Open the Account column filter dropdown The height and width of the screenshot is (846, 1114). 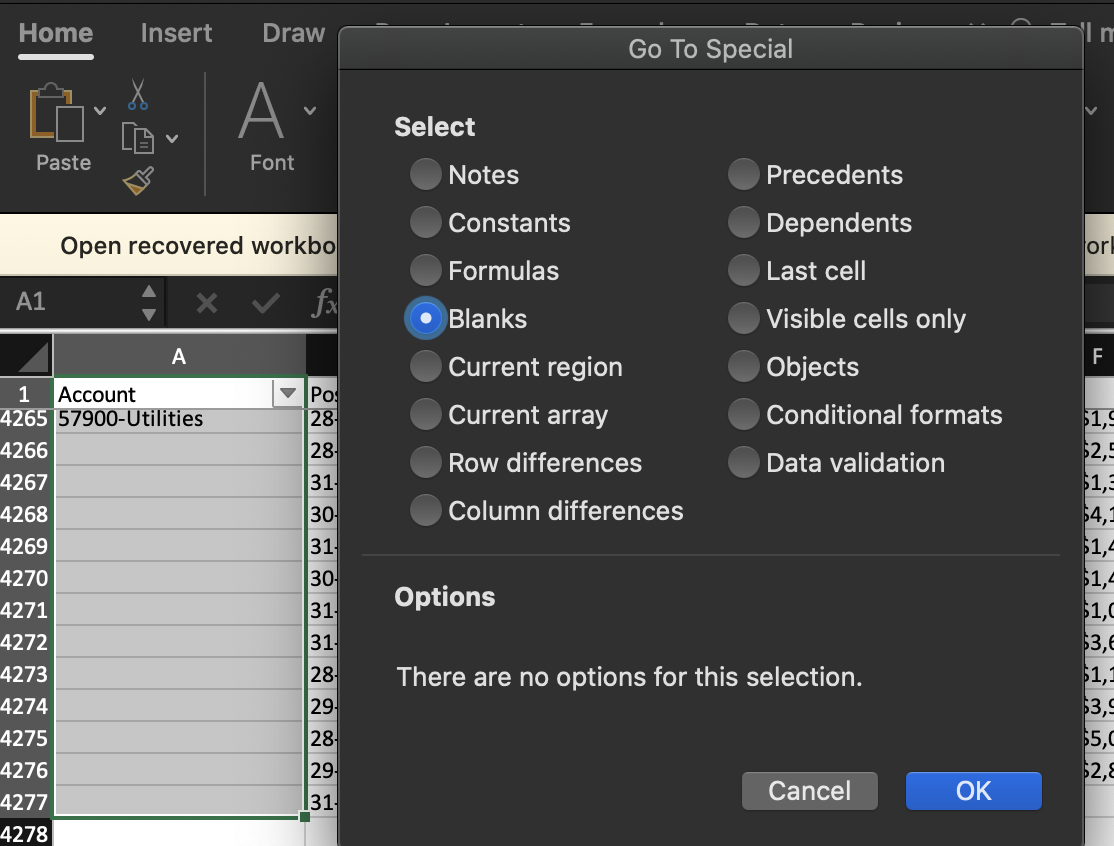[288, 393]
